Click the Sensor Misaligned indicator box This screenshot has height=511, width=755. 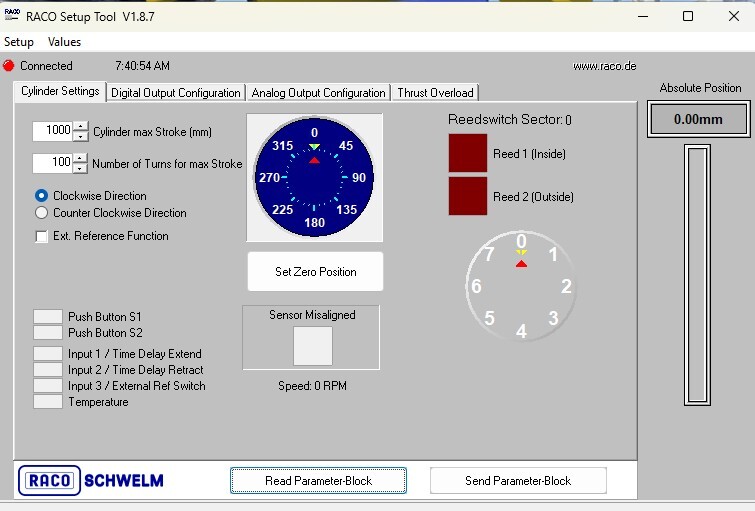tap(312, 346)
